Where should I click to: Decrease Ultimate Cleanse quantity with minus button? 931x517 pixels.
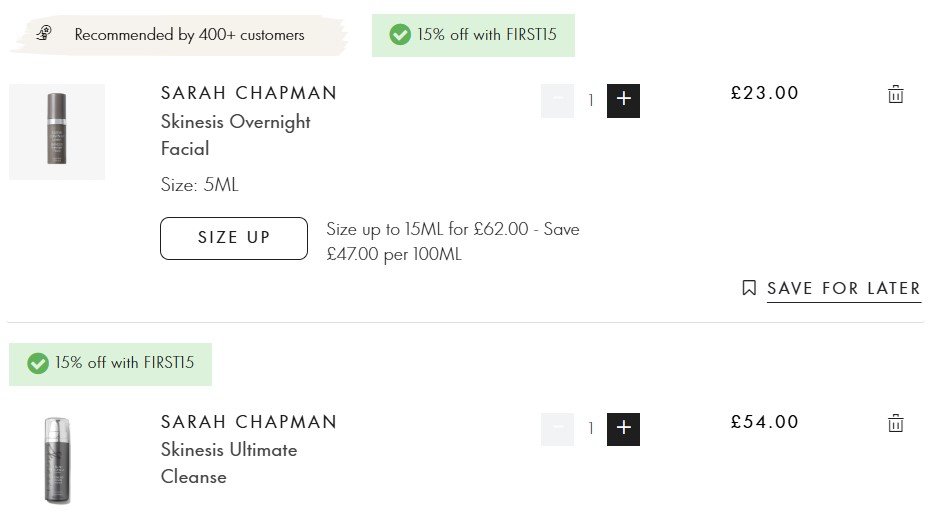557,429
